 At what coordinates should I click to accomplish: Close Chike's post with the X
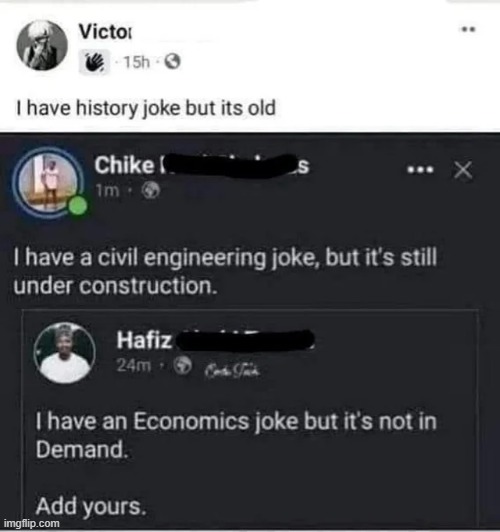coord(463,170)
